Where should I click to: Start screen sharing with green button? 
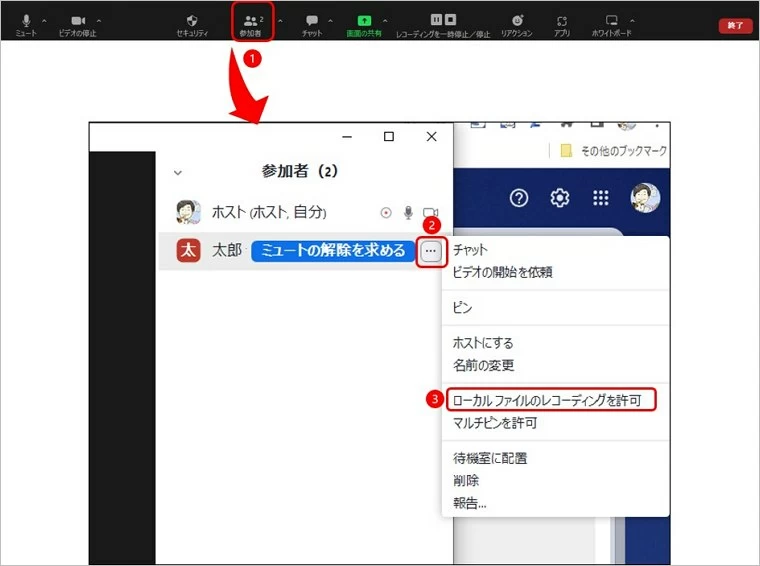(364, 24)
